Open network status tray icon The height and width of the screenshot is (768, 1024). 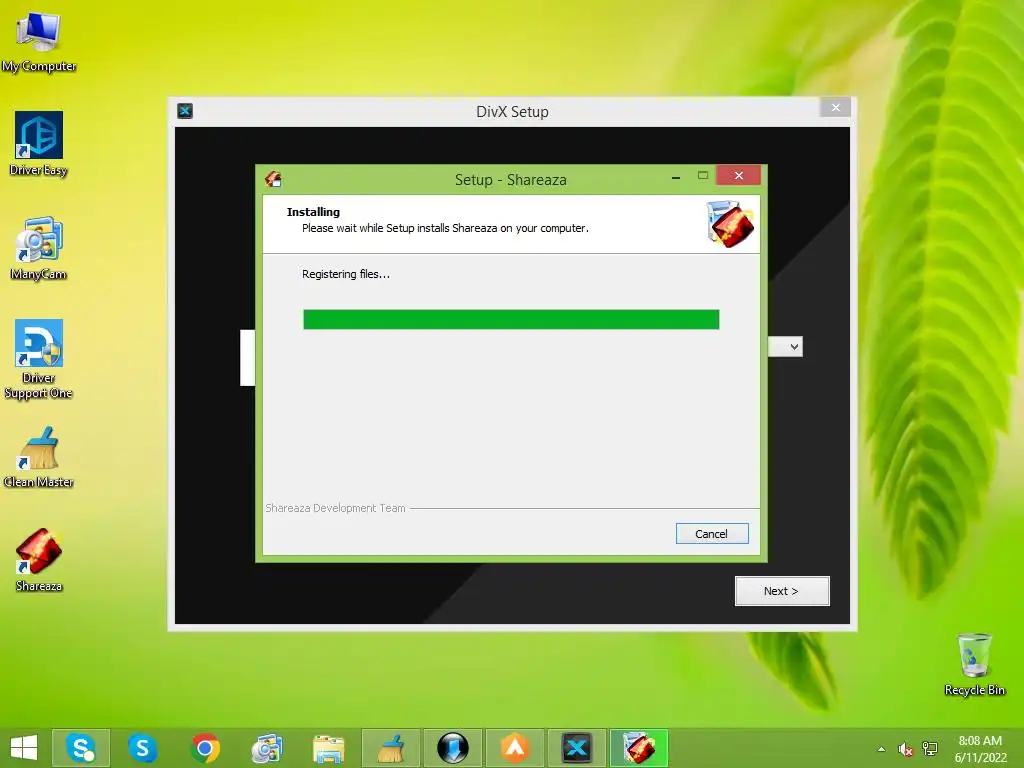click(930, 749)
